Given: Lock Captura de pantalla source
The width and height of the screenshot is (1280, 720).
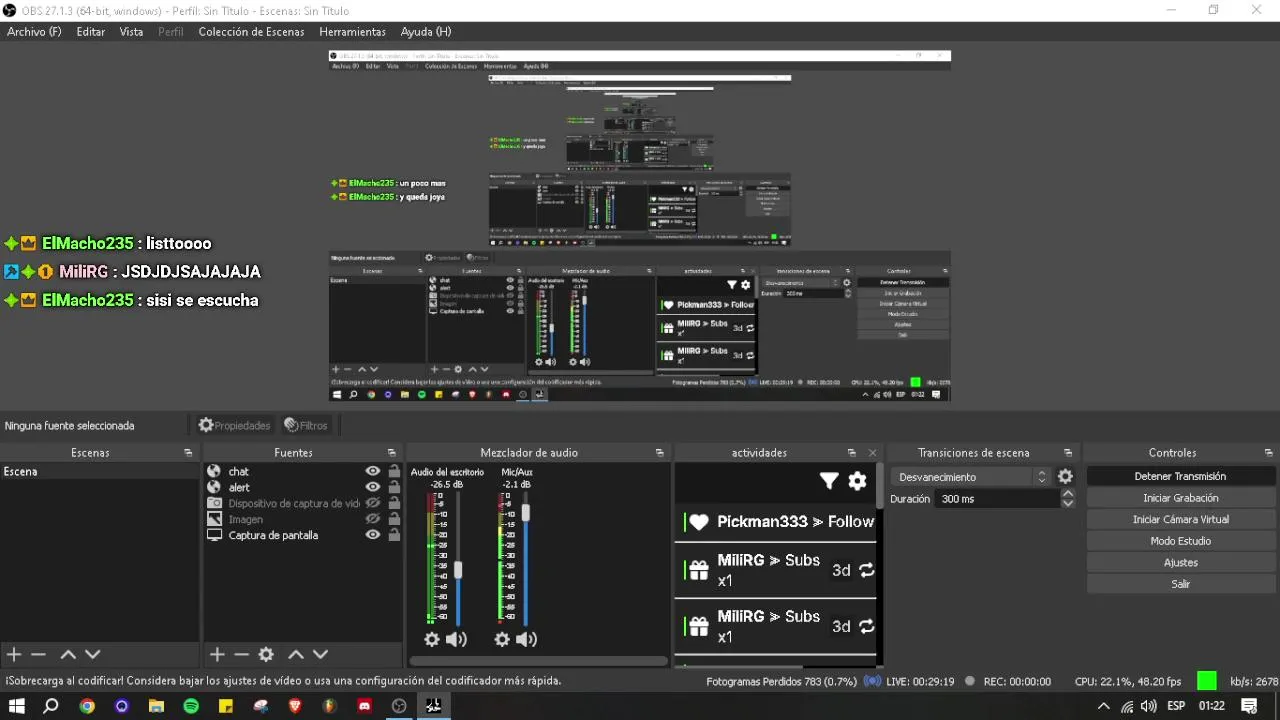Looking at the screenshot, I should (x=394, y=535).
